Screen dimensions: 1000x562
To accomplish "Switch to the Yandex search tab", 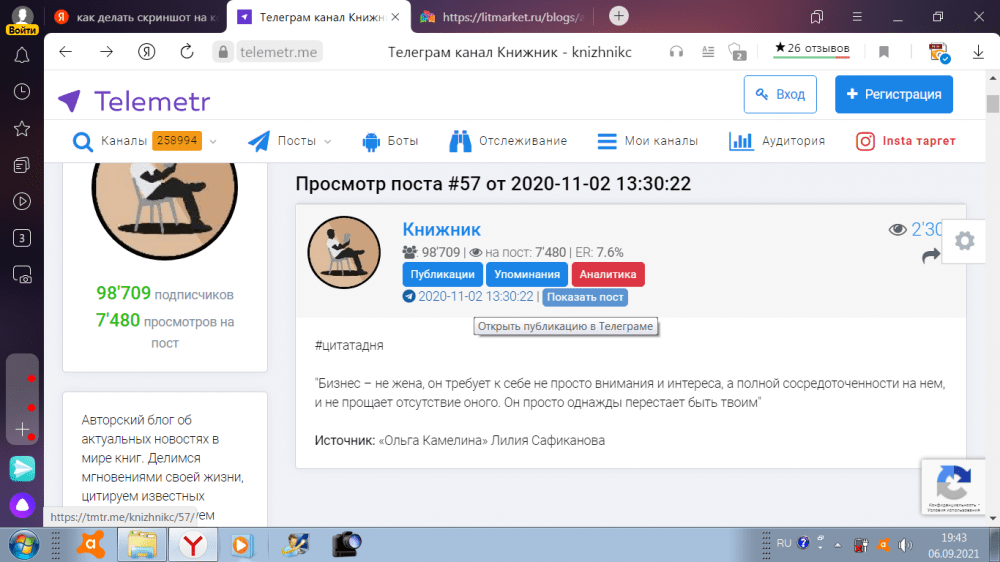I will (x=135, y=17).
